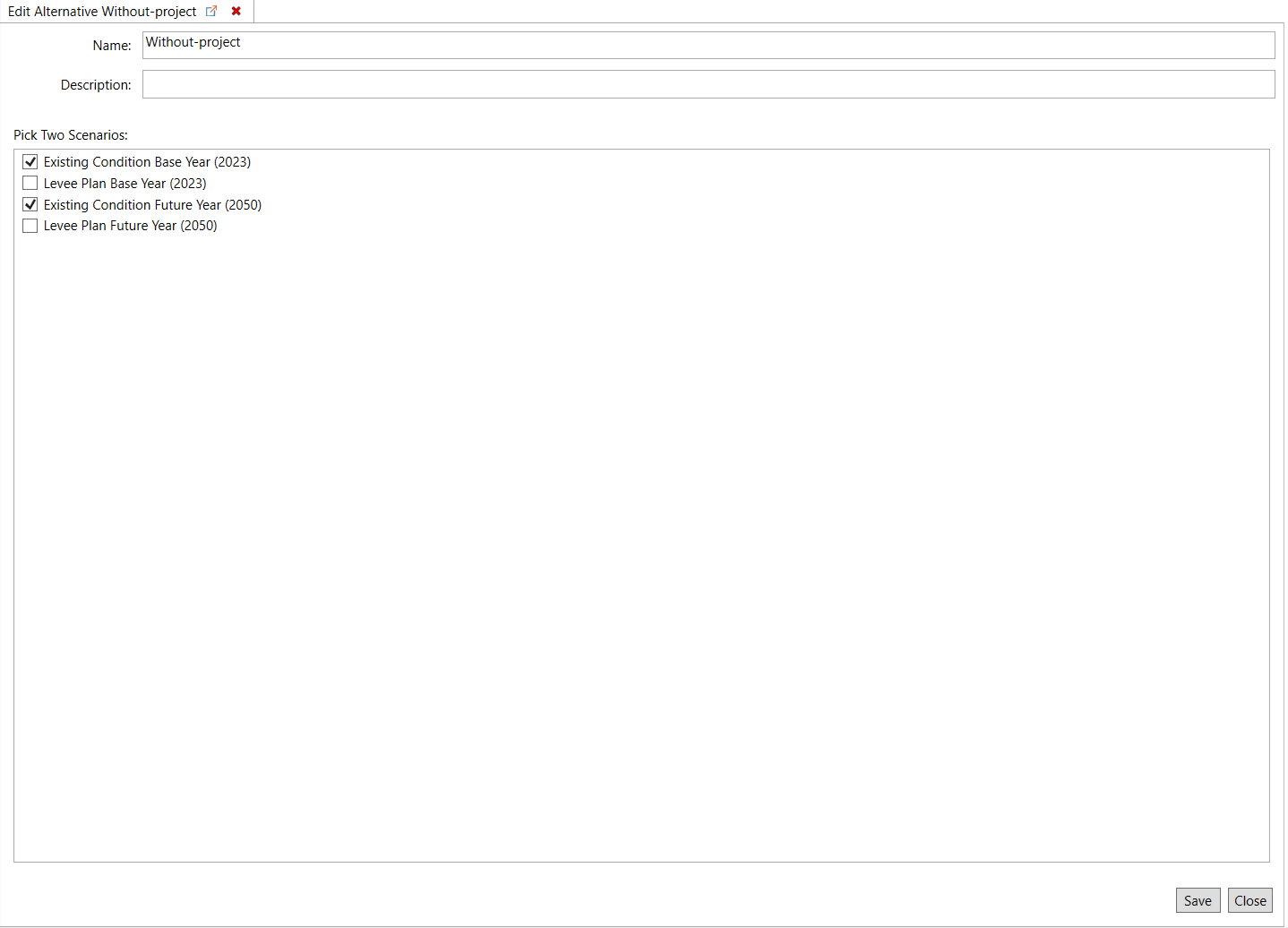The width and height of the screenshot is (1288, 928).
Task: Click into the Name text field
Action: pos(708,46)
